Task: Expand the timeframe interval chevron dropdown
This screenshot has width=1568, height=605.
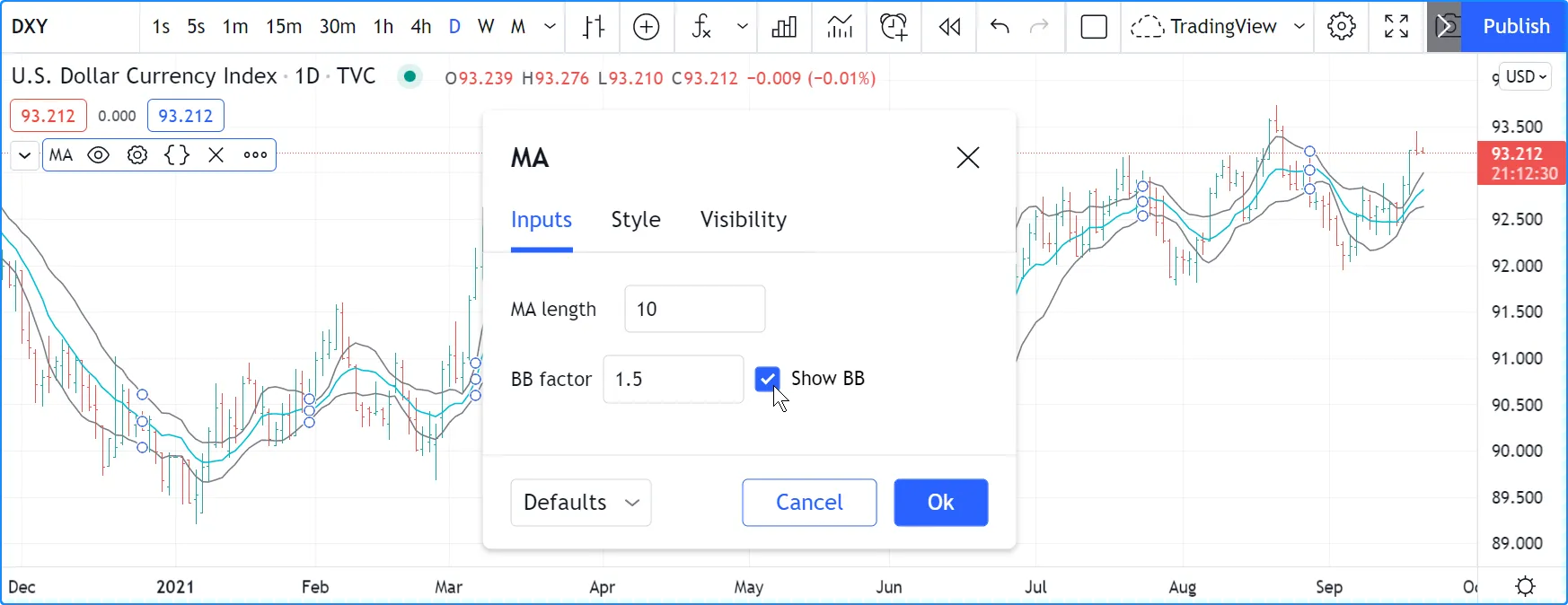Action: [x=551, y=27]
